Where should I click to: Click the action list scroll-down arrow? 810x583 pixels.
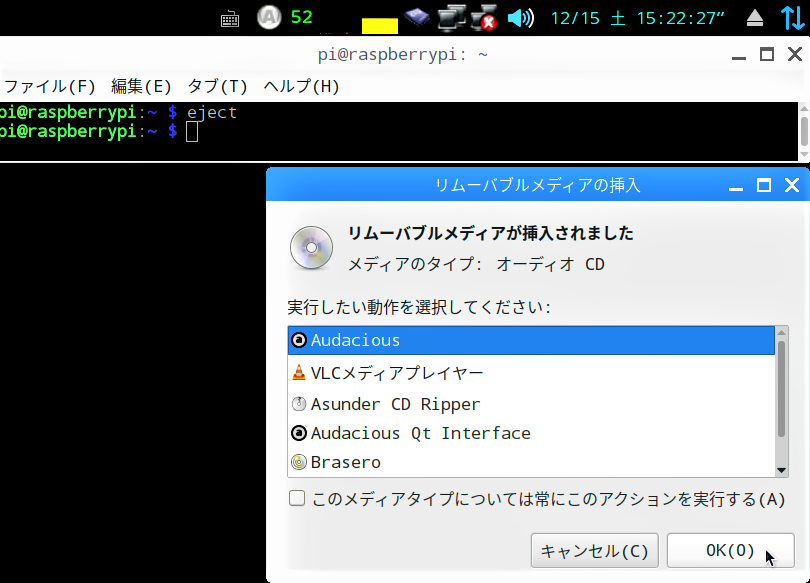[x=781, y=470]
